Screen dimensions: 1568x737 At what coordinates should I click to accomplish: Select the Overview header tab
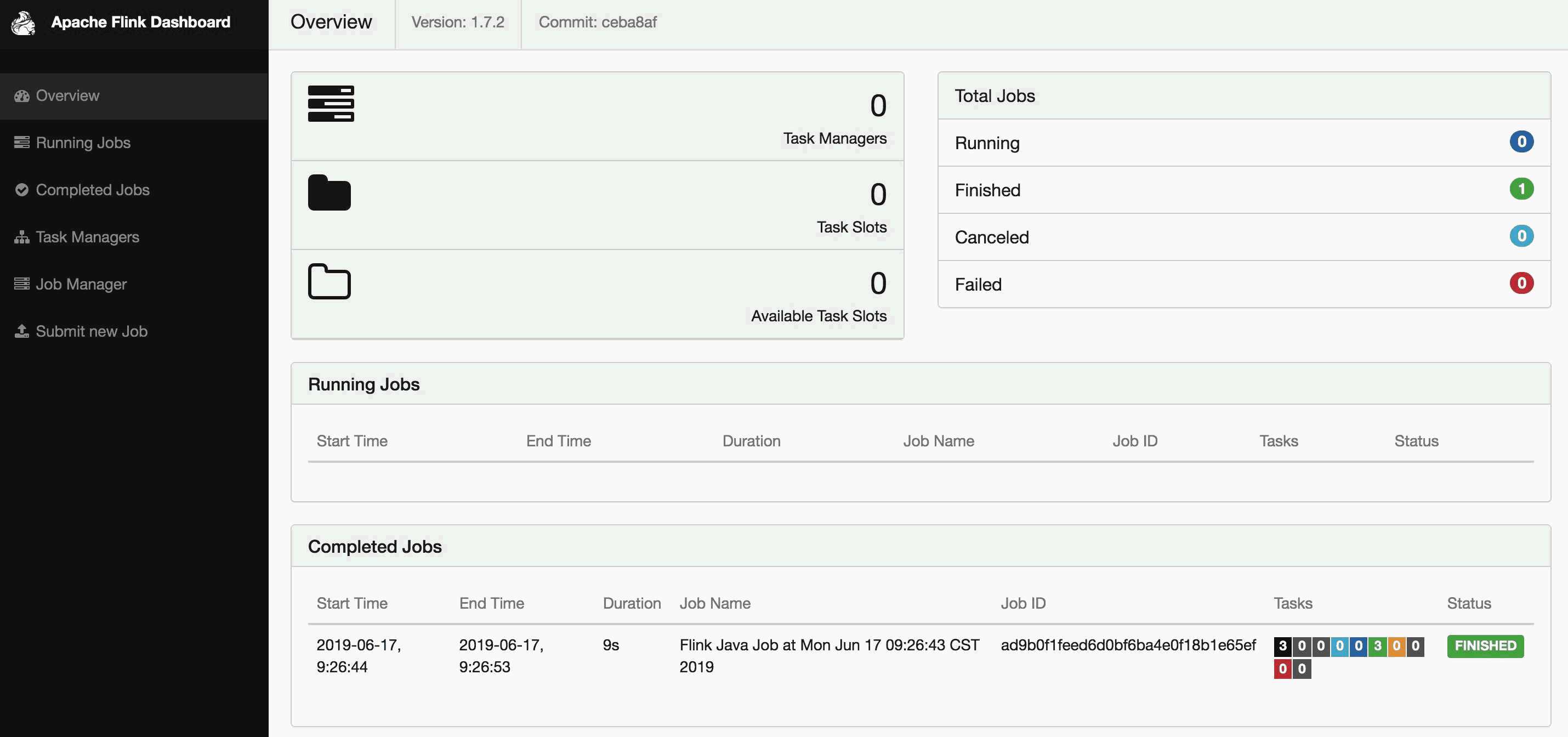(331, 22)
